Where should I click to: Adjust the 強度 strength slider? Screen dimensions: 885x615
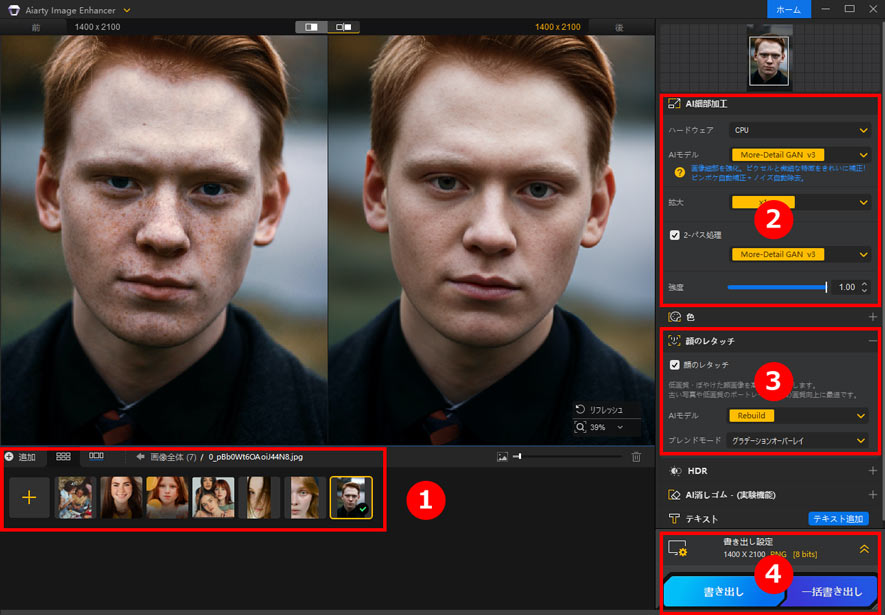780,287
